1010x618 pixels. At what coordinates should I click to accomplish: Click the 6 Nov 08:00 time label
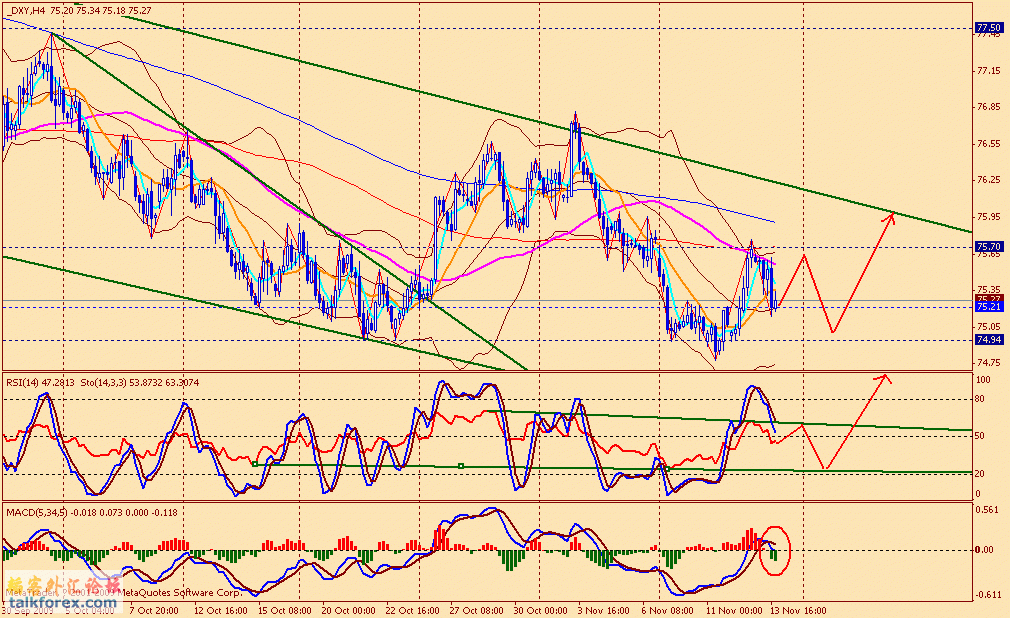click(x=667, y=610)
